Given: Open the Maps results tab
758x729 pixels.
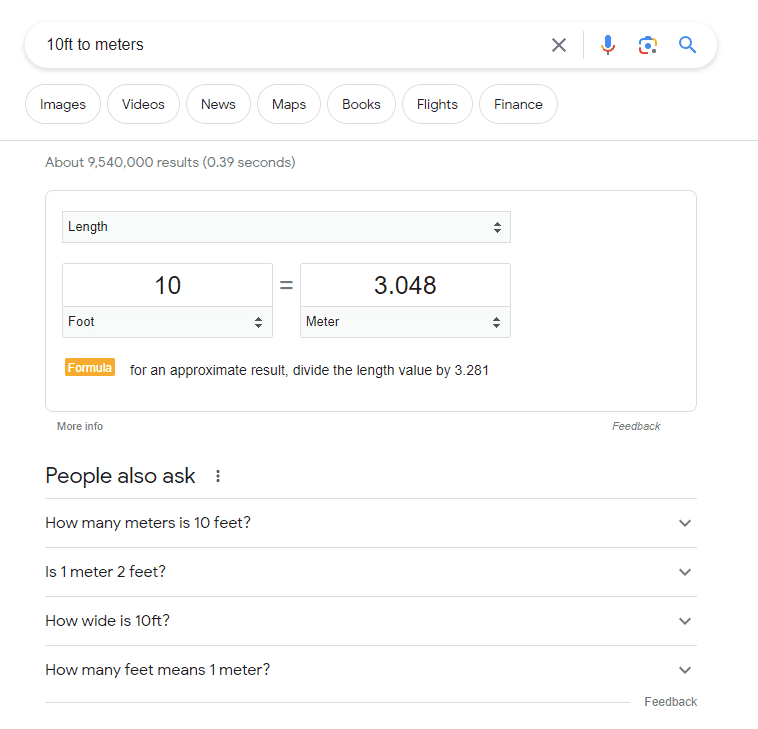Looking at the screenshot, I should click(x=289, y=104).
